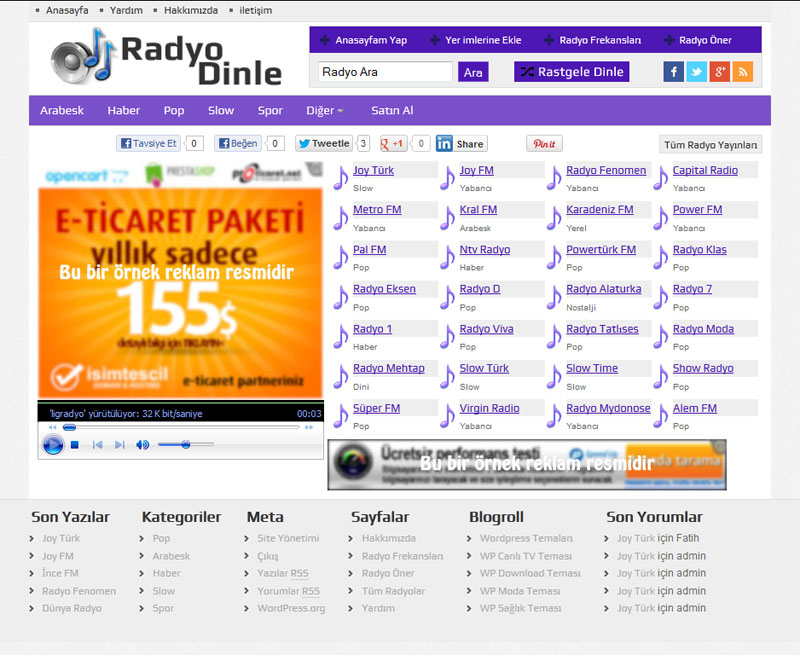Open the Hakkımızda top navigation link
This screenshot has width=800, height=655.
point(191,10)
